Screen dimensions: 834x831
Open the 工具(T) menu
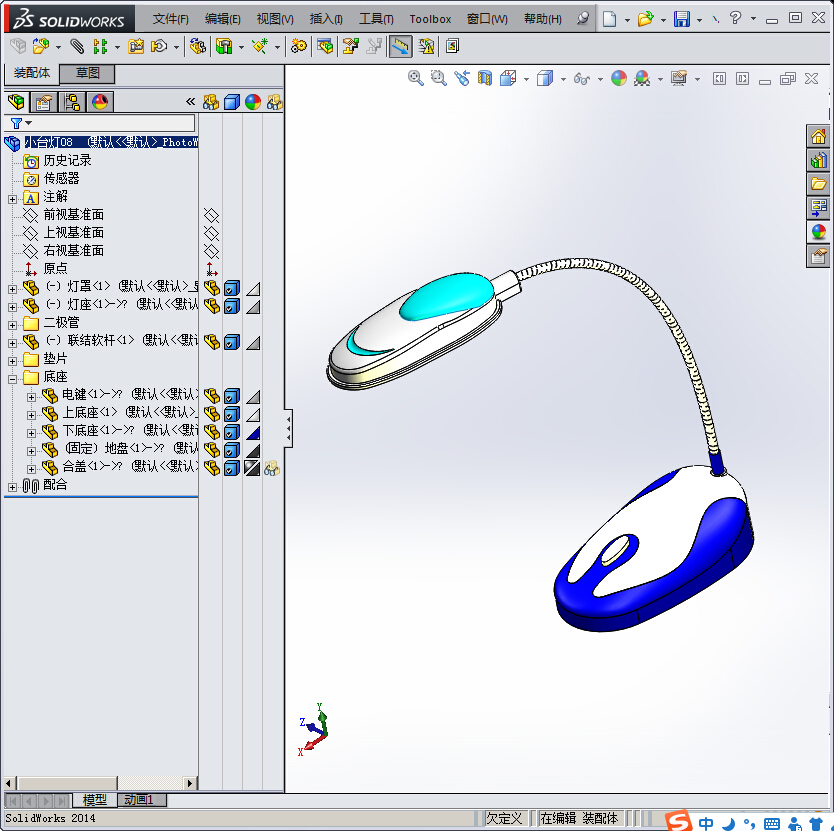376,19
